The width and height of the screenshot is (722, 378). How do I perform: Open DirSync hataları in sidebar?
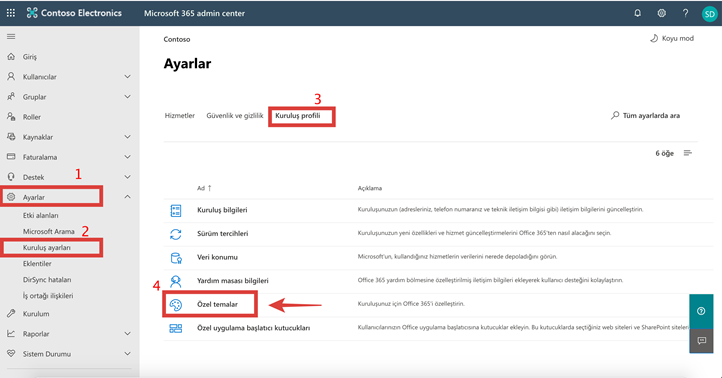click(47, 279)
